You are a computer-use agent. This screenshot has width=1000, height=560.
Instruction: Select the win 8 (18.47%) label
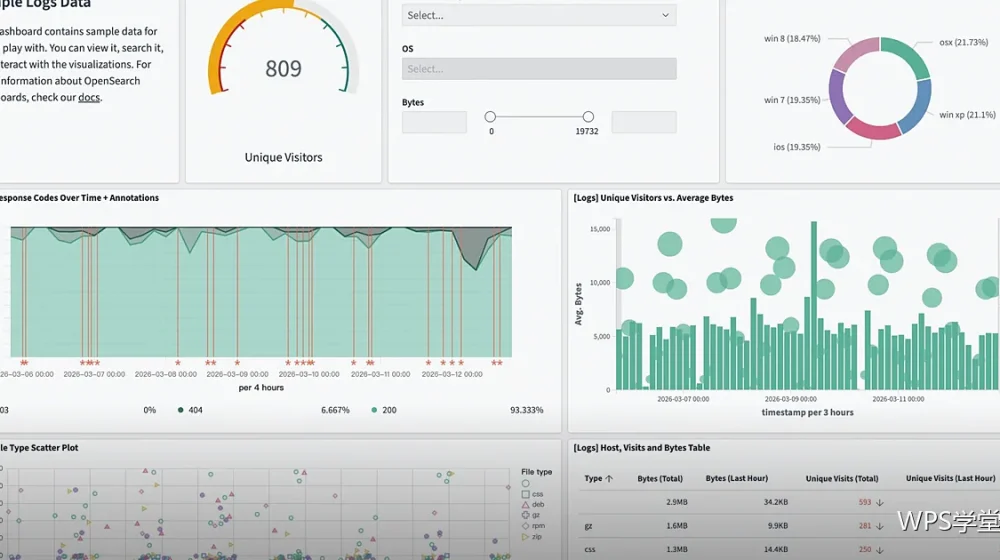[x=792, y=38]
